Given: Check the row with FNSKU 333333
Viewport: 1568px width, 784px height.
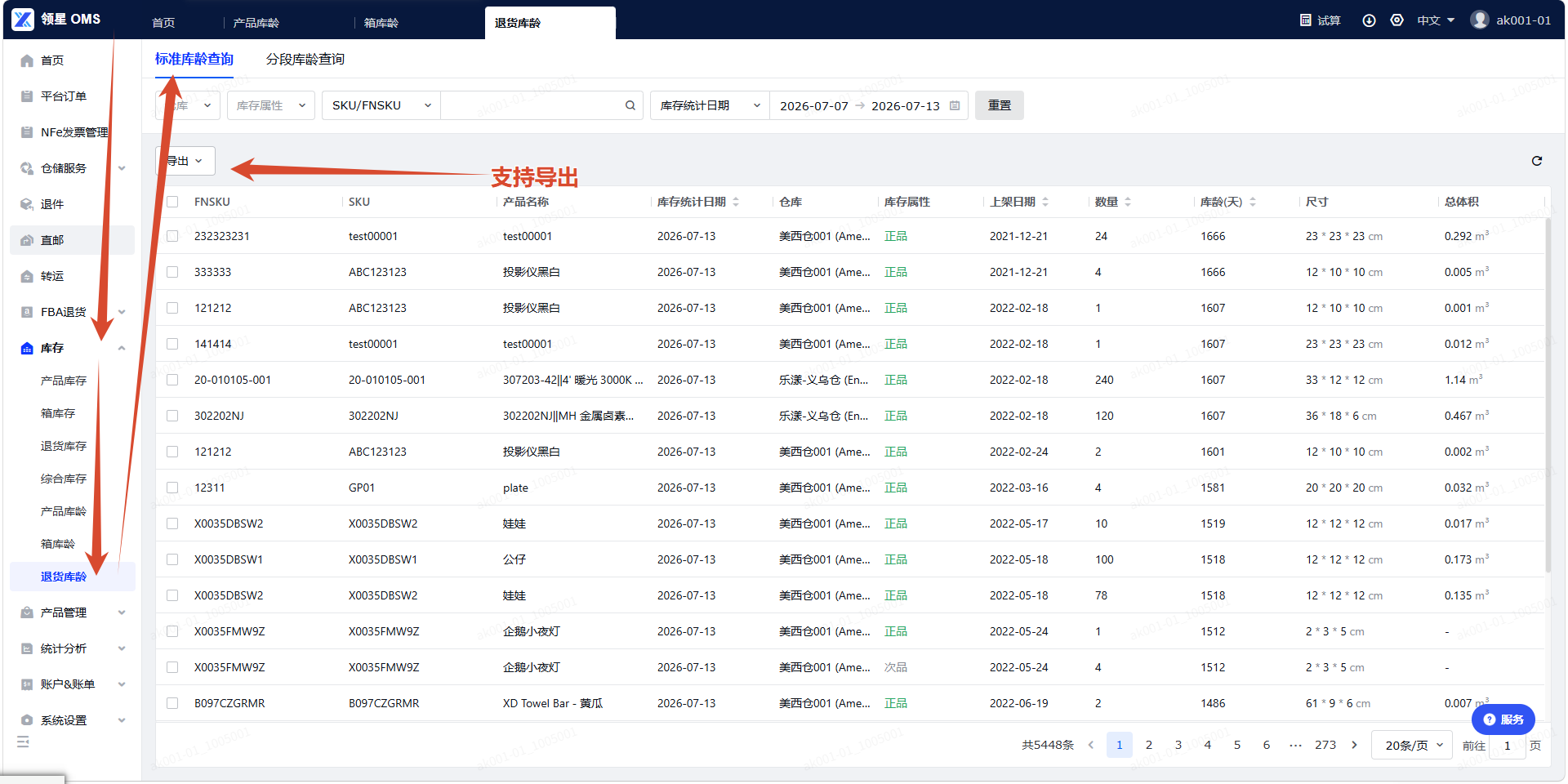Looking at the screenshot, I should (x=172, y=272).
